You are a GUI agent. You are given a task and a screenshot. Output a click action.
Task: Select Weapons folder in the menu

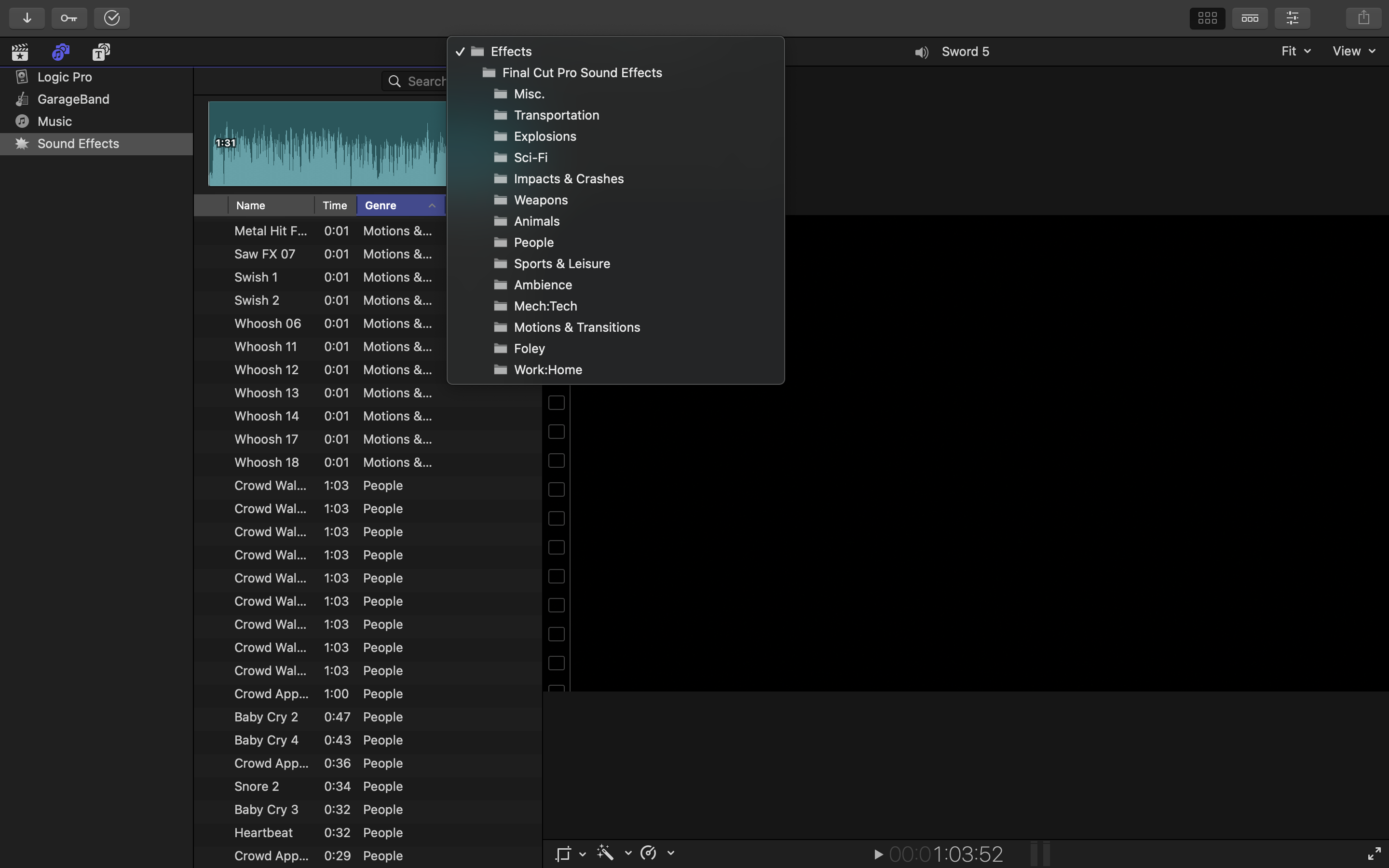(540, 200)
